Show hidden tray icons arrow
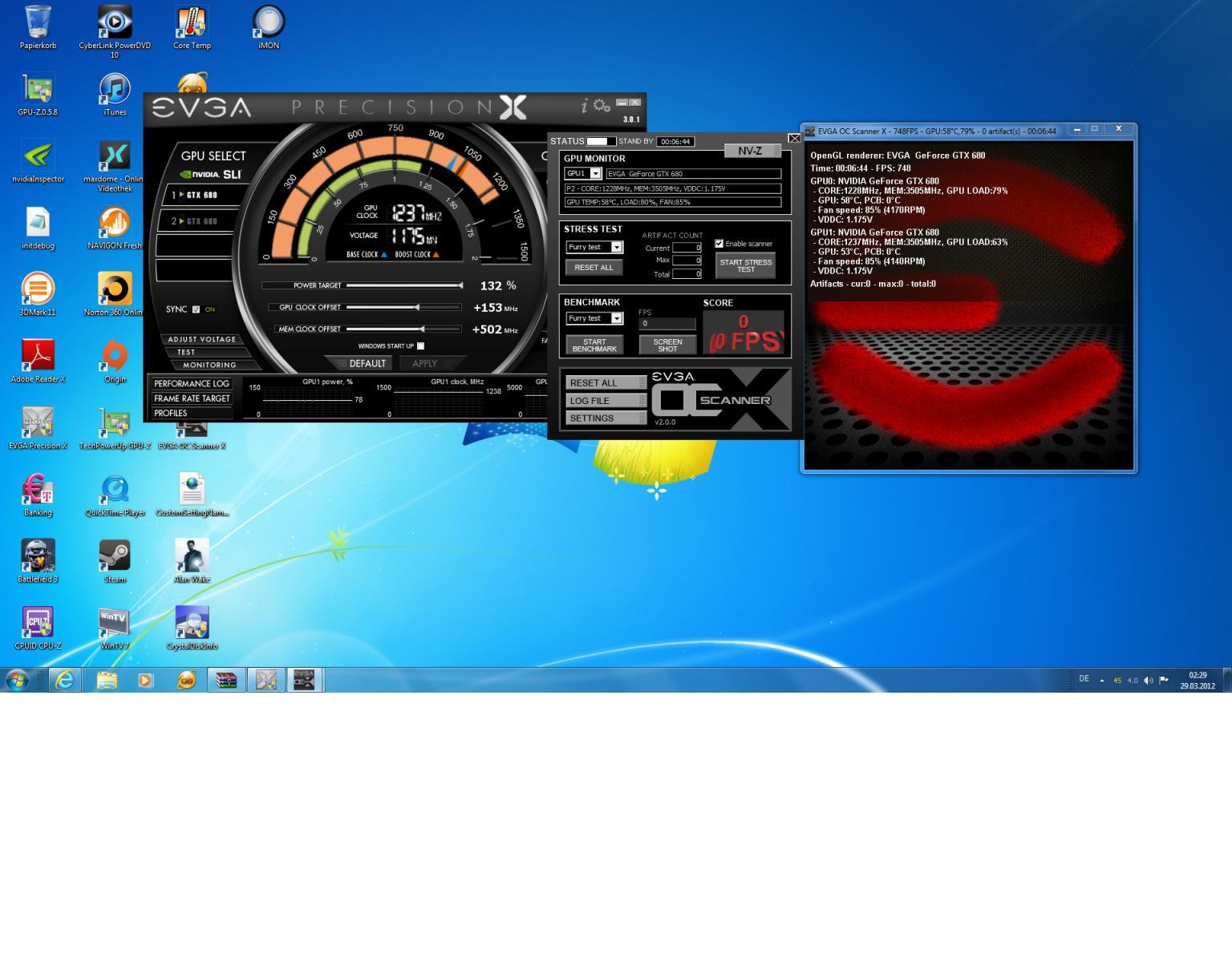Screen dimensions: 1232x962 [x=1102, y=681]
